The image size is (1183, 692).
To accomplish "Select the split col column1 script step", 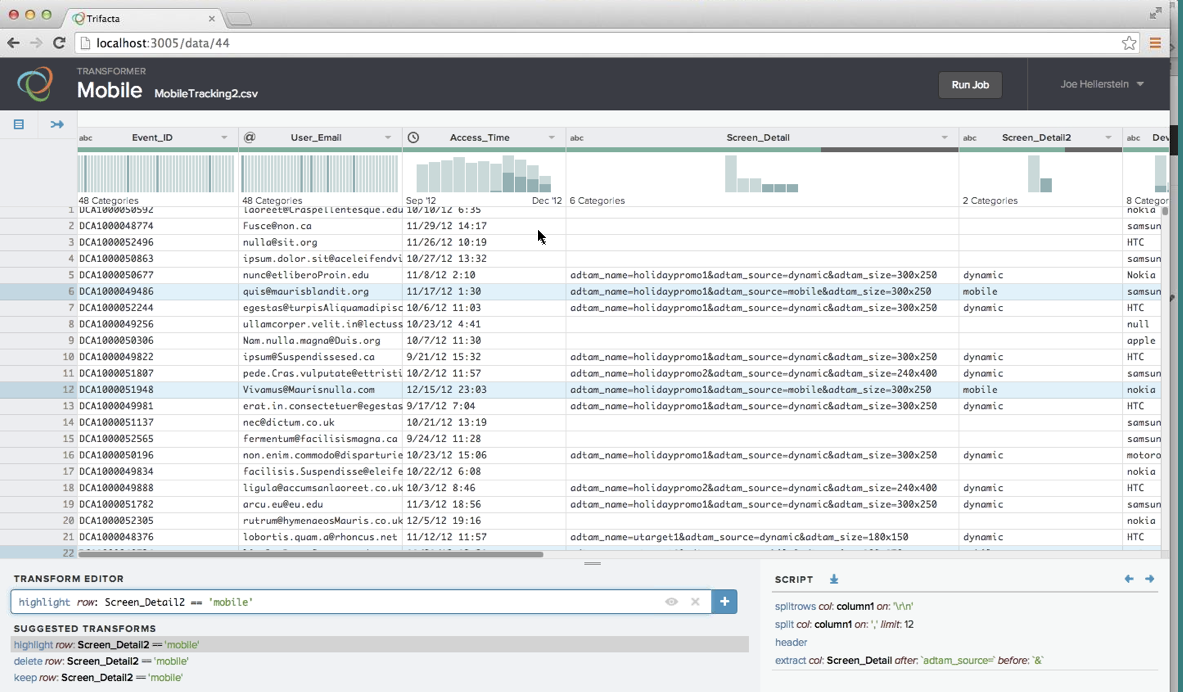I will [844, 624].
